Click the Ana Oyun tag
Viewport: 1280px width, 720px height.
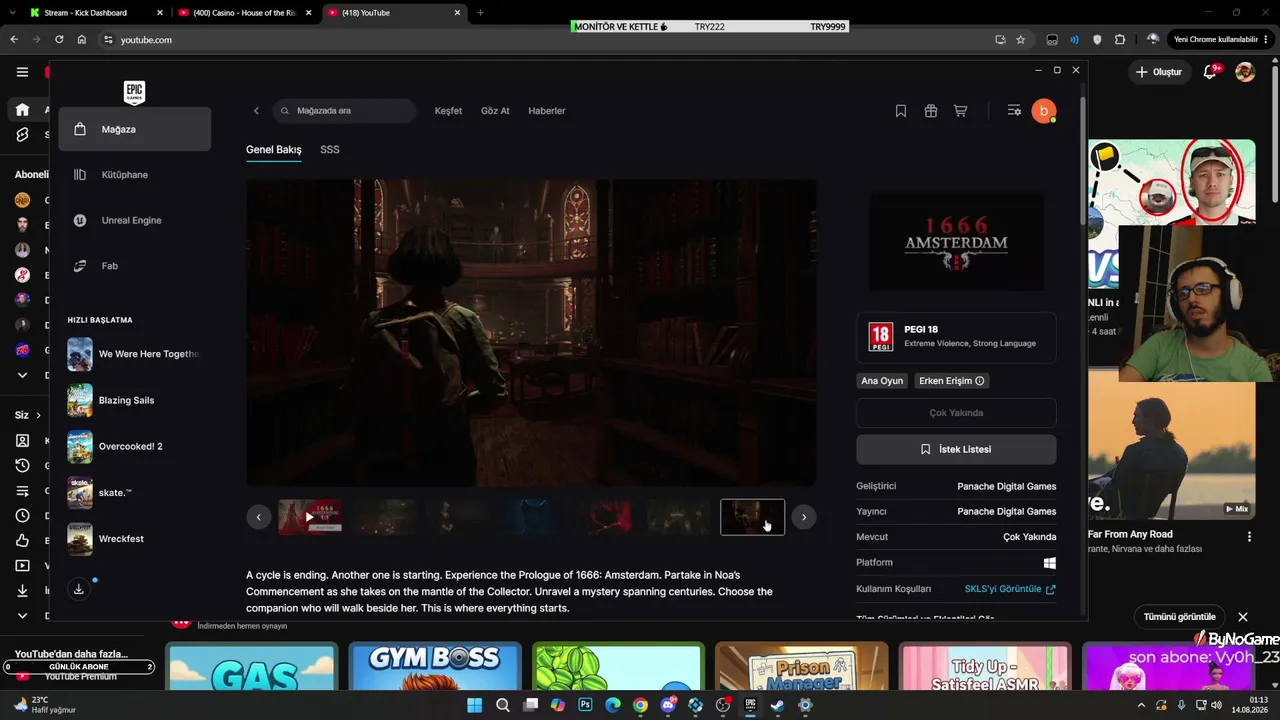click(x=882, y=381)
